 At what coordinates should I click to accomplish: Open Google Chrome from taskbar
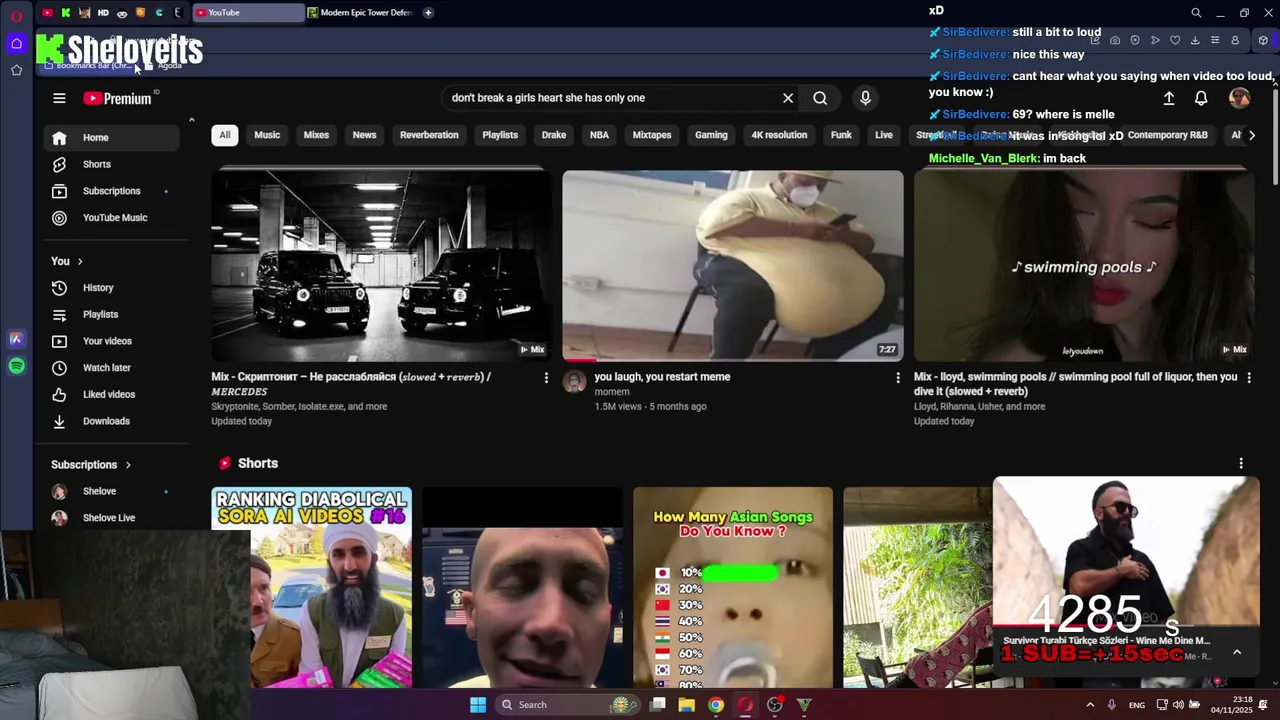[716, 705]
